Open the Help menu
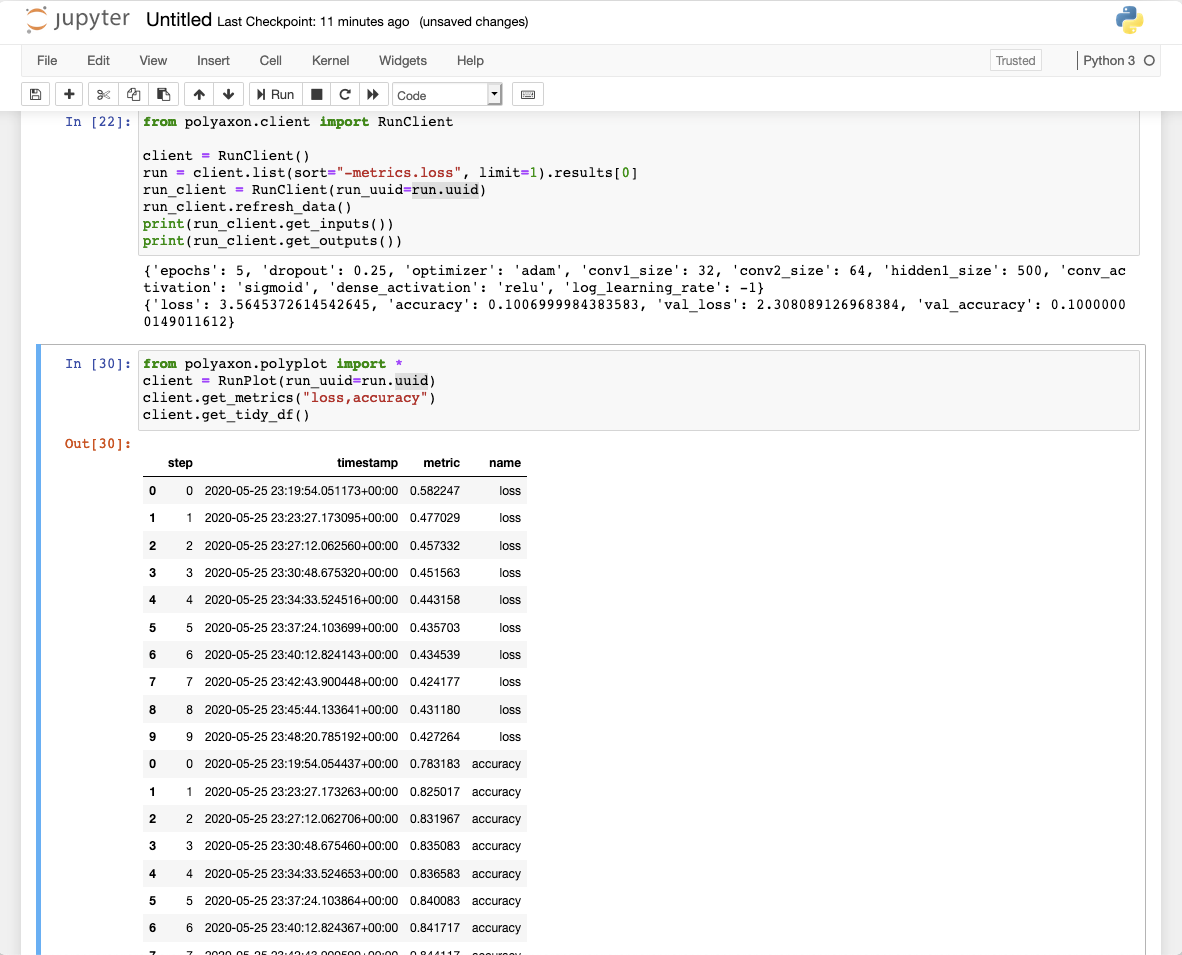Viewport: 1182px width, 955px height. pyautogui.click(x=470, y=60)
